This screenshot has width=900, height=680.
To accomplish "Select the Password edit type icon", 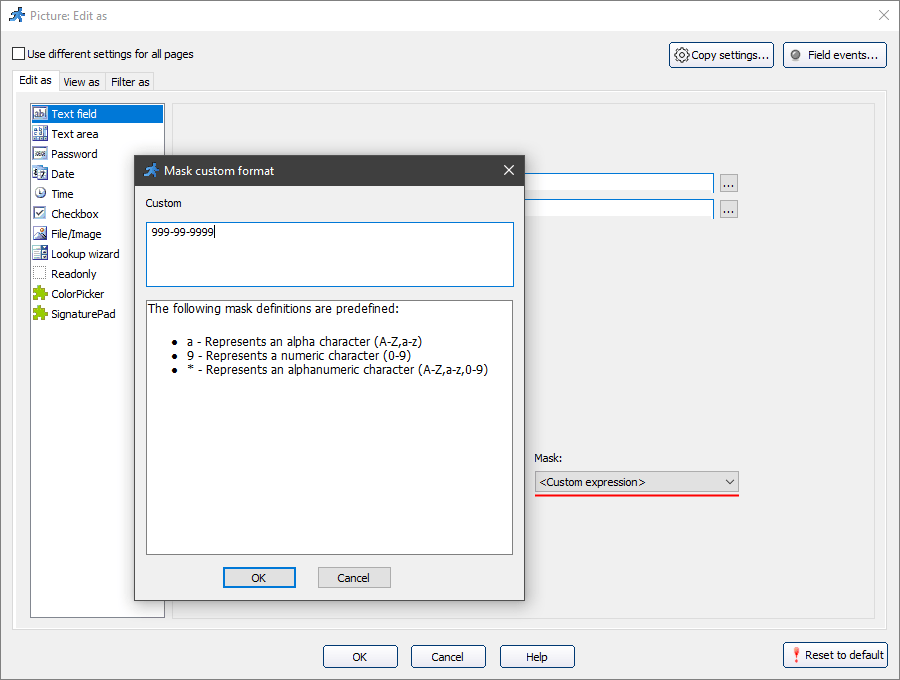I will click(x=41, y=153).
